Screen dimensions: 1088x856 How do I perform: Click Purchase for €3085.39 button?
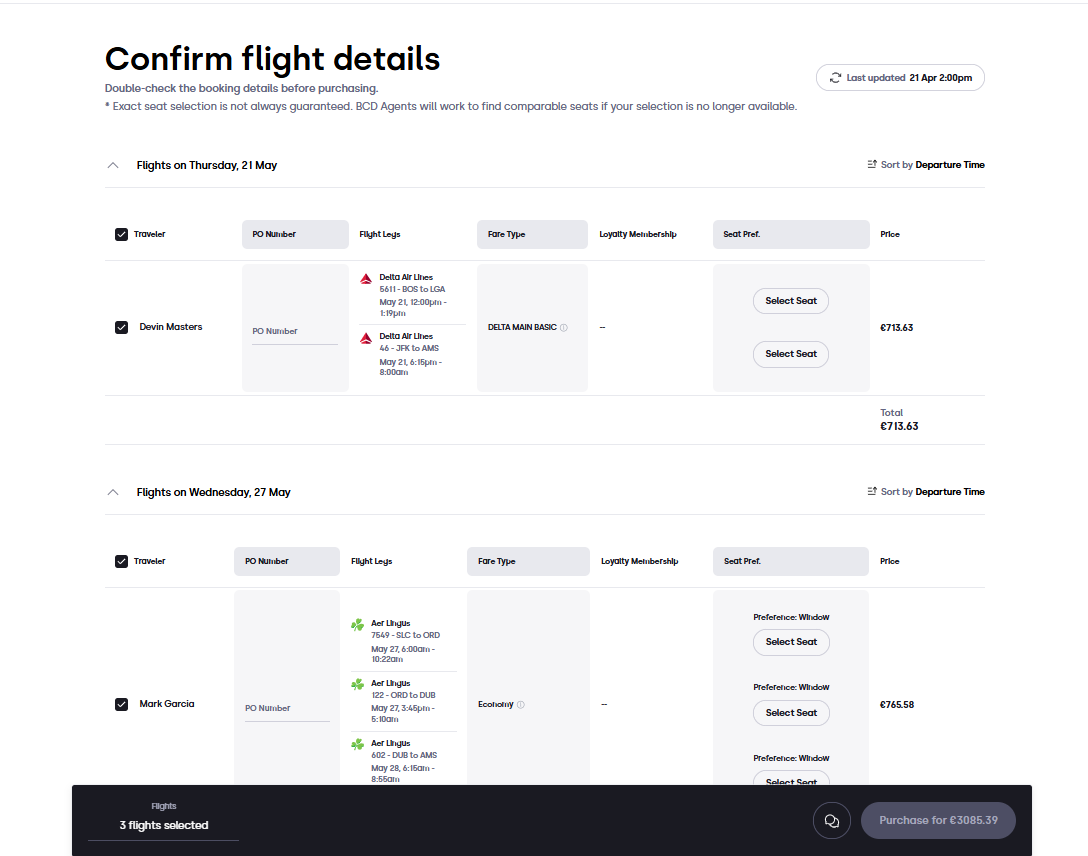938,821
